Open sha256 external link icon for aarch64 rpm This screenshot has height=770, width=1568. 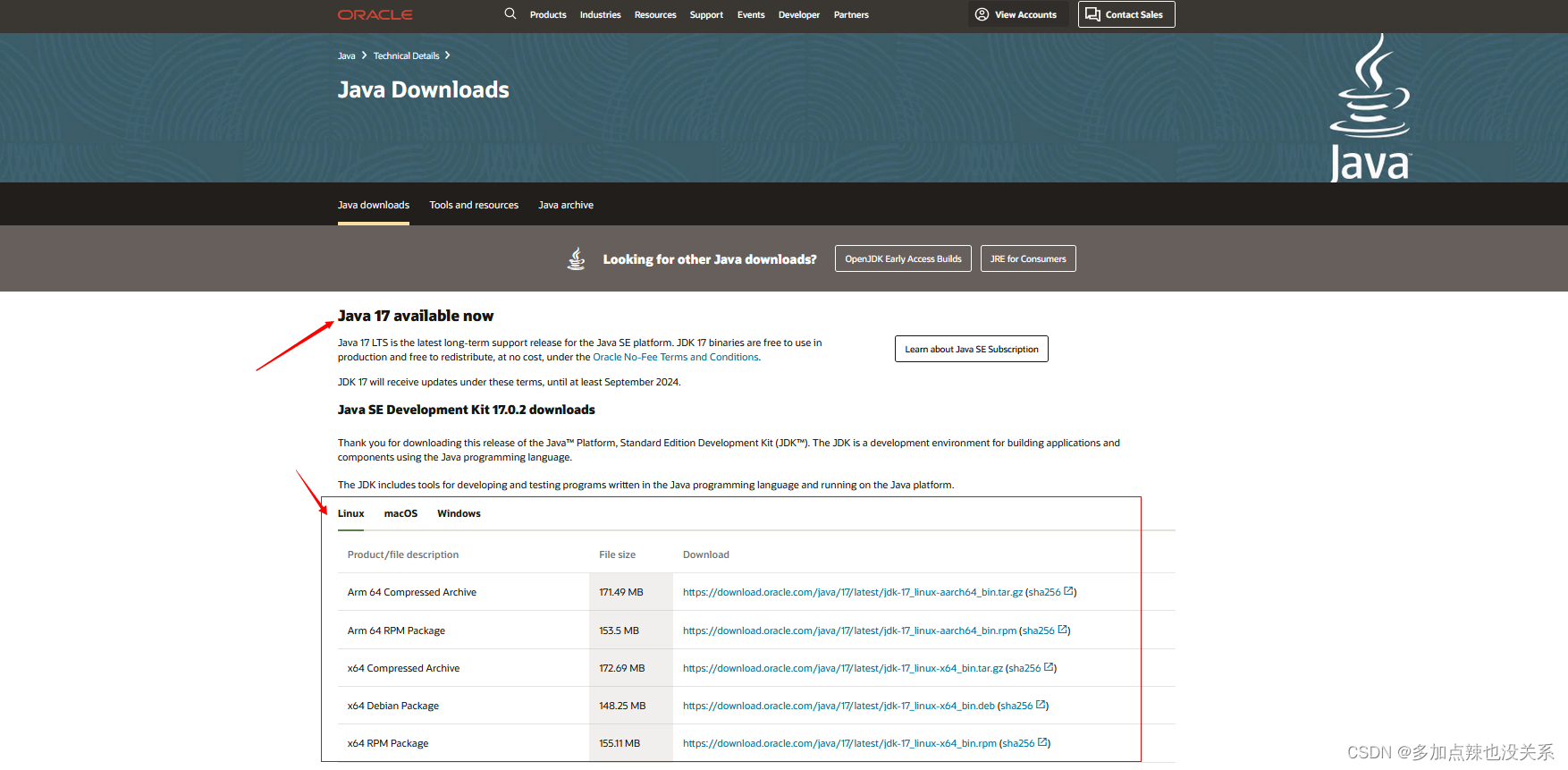[1062, 630]
